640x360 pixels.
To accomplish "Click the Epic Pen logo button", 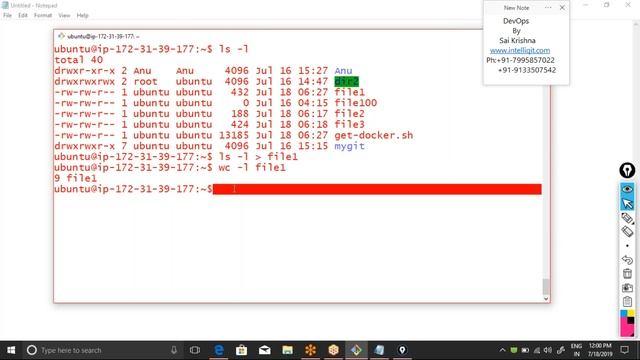I will (627, 170).
